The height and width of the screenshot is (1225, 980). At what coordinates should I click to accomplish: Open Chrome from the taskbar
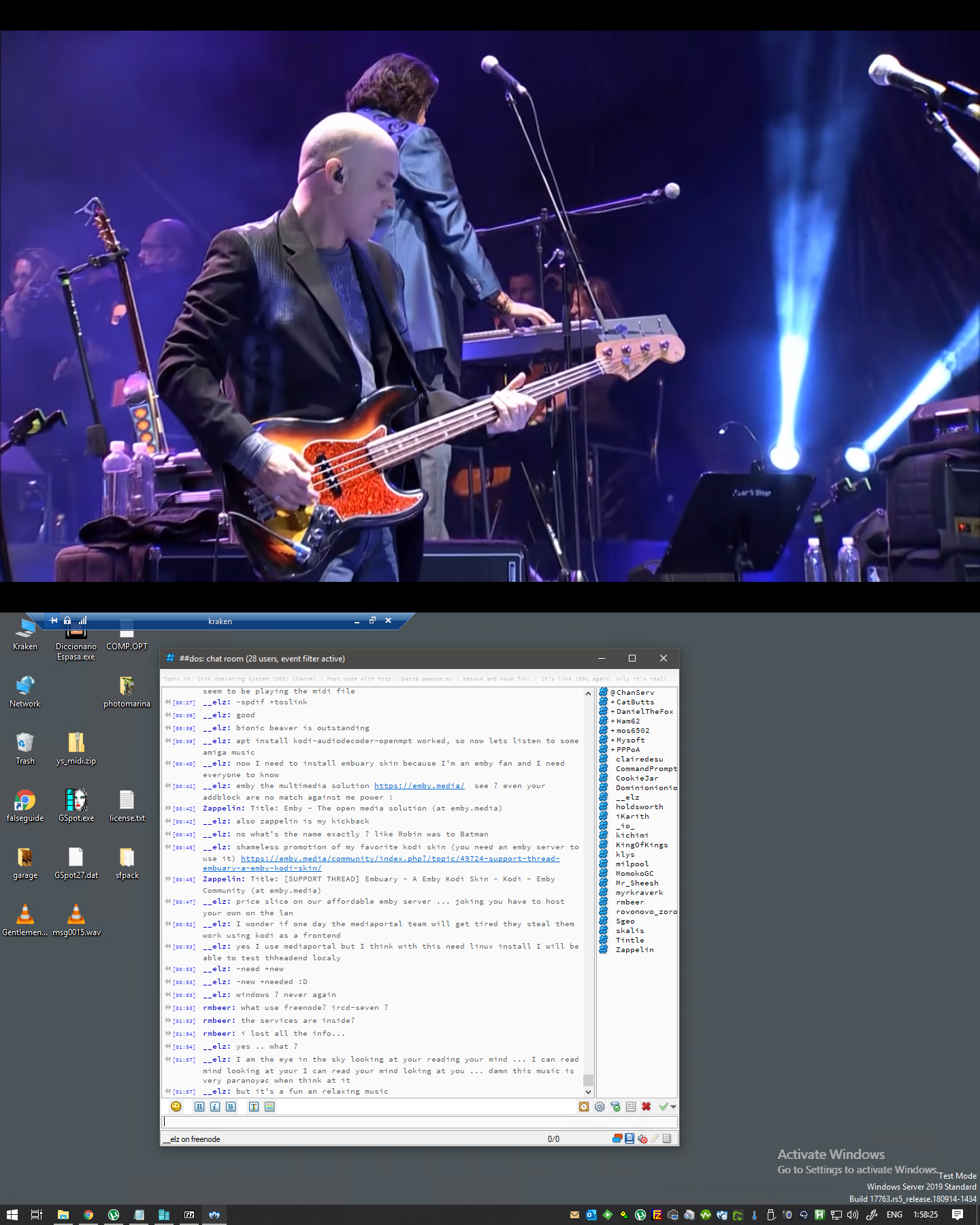tap(88, 1215)
